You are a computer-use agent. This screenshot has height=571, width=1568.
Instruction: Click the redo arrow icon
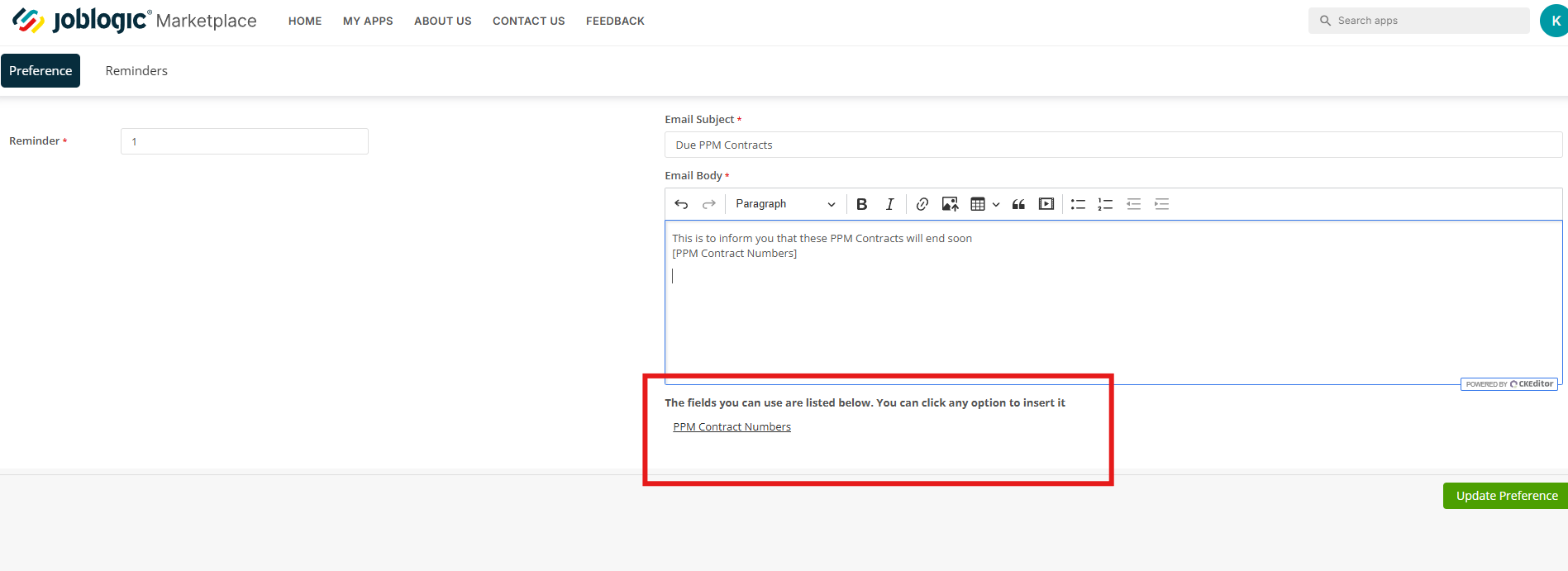709,204
